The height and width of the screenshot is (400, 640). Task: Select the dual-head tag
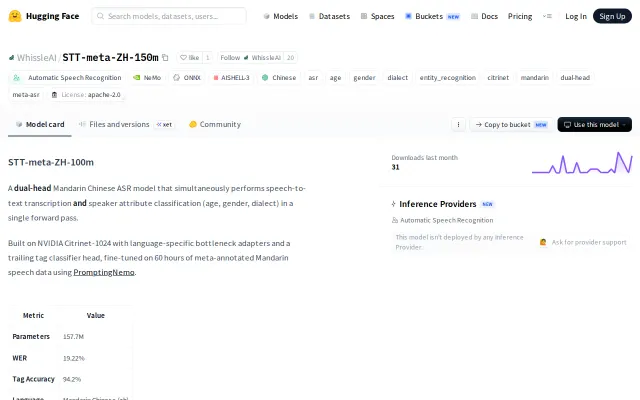[575, 78]
